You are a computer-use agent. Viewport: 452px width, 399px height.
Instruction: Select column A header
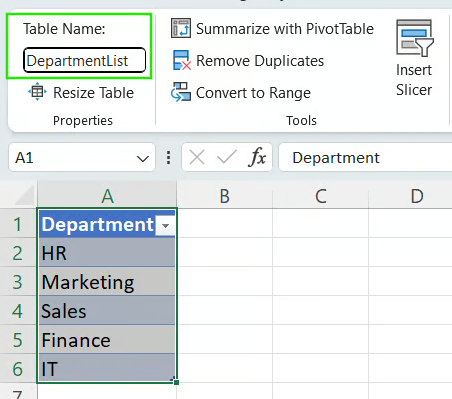(107, 196)
